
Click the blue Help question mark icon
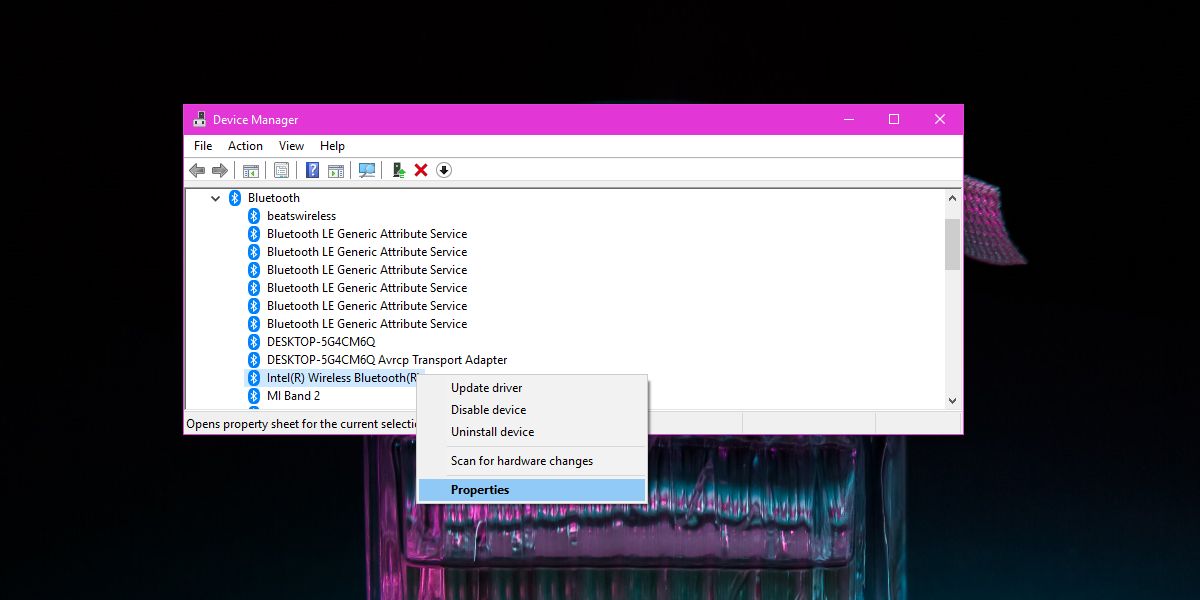tap(313, 171)
